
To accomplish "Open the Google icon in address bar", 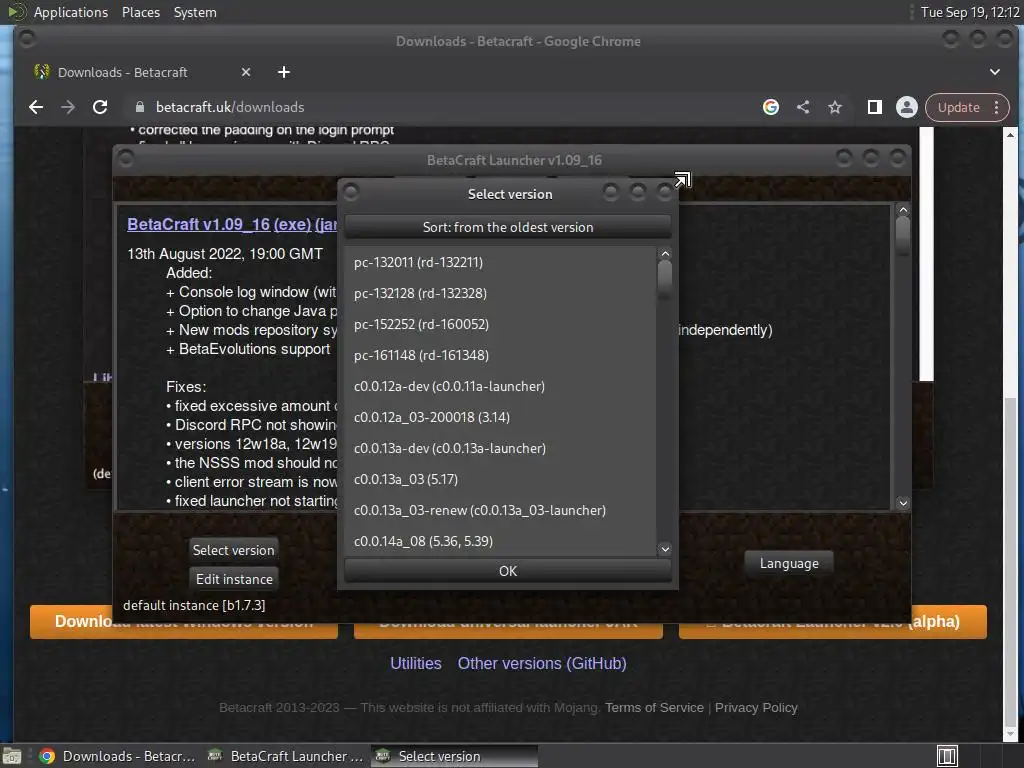I will click(x=771, y=107).
